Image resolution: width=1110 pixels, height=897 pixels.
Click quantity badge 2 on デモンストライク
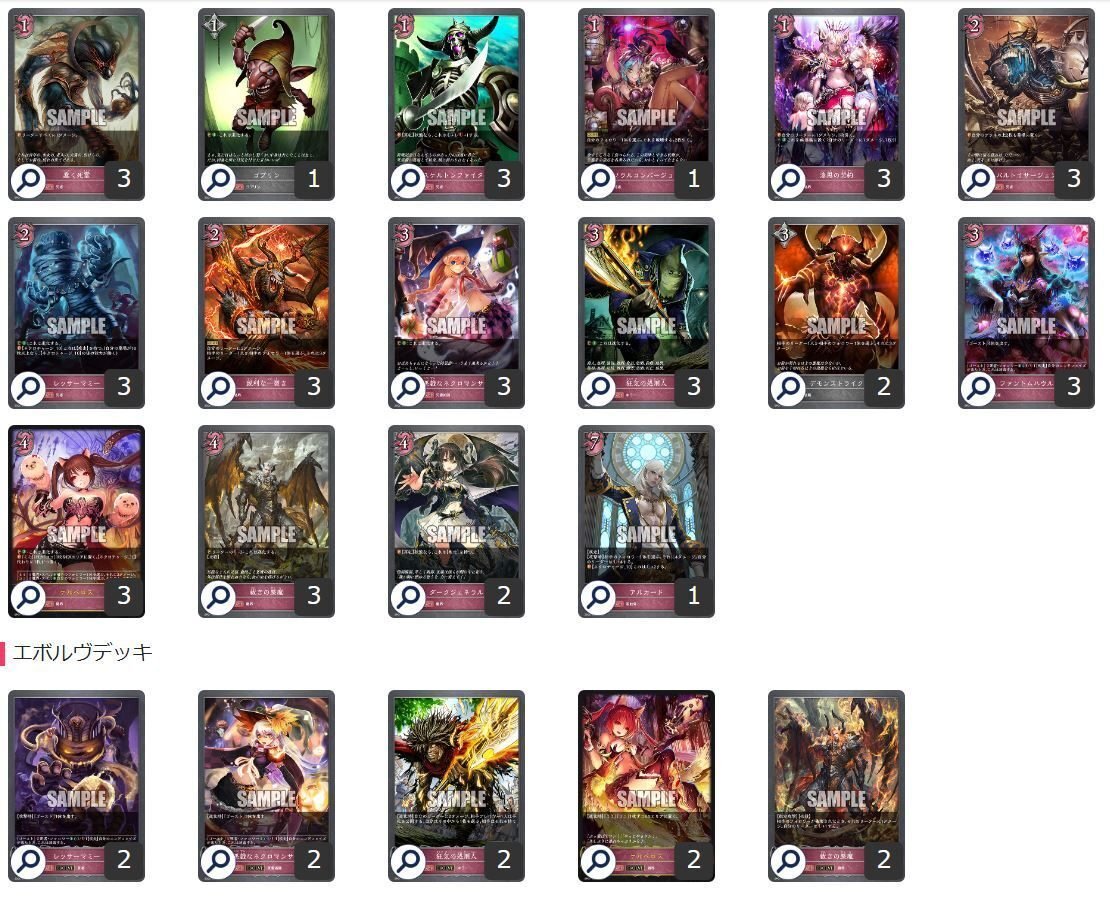[883, 387]
